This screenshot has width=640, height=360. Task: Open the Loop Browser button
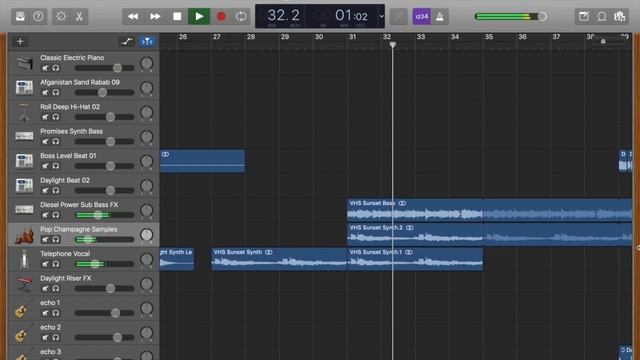pos(602,16)
